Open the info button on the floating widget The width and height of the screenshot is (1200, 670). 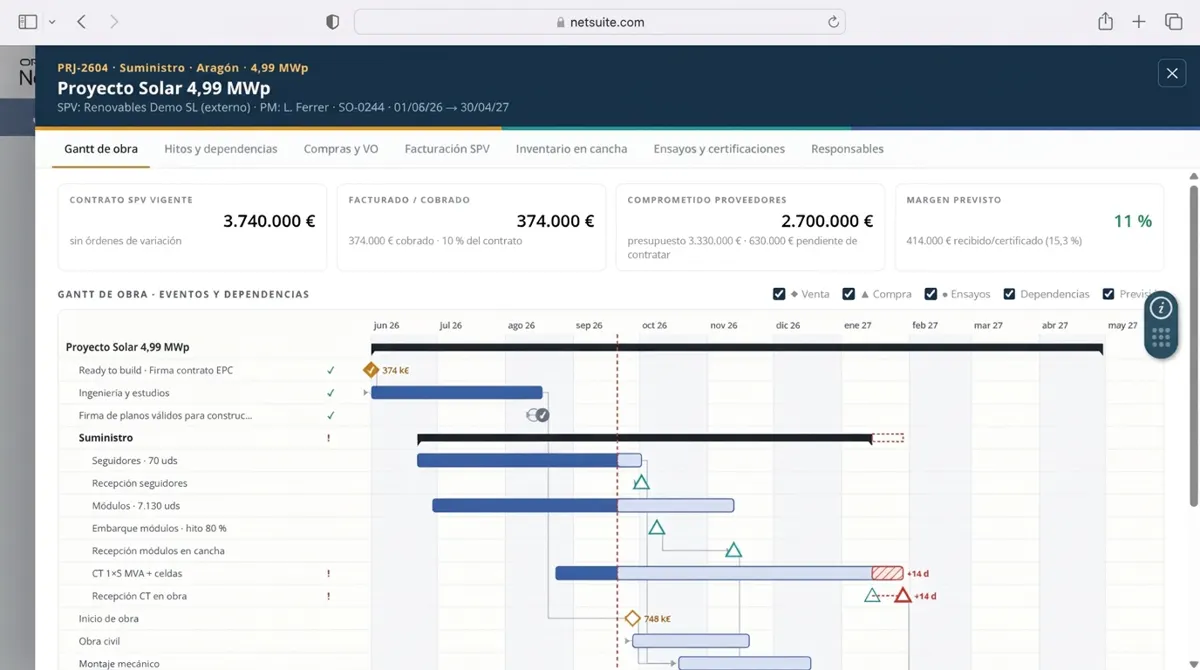click(1161, 308)
